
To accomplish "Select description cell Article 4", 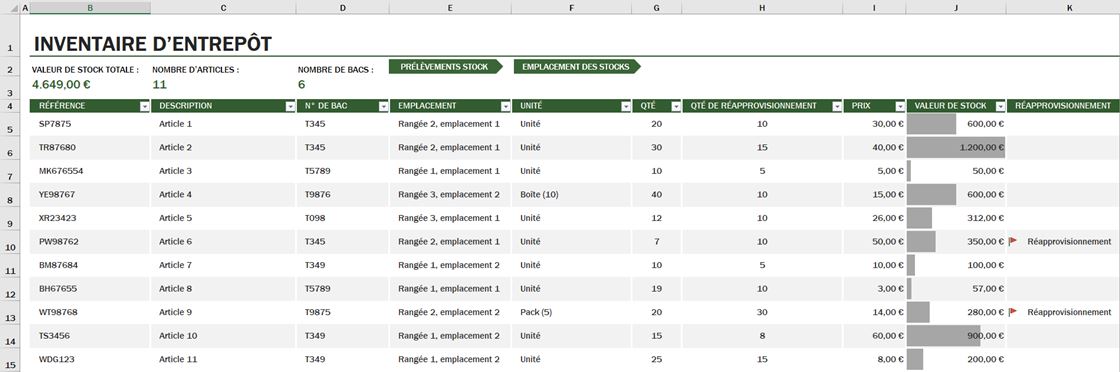I will (224, 194).
